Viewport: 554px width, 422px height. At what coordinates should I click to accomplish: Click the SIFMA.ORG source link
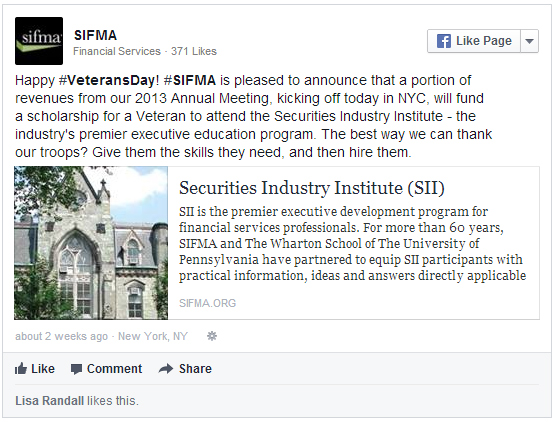(x=207, y=303)
